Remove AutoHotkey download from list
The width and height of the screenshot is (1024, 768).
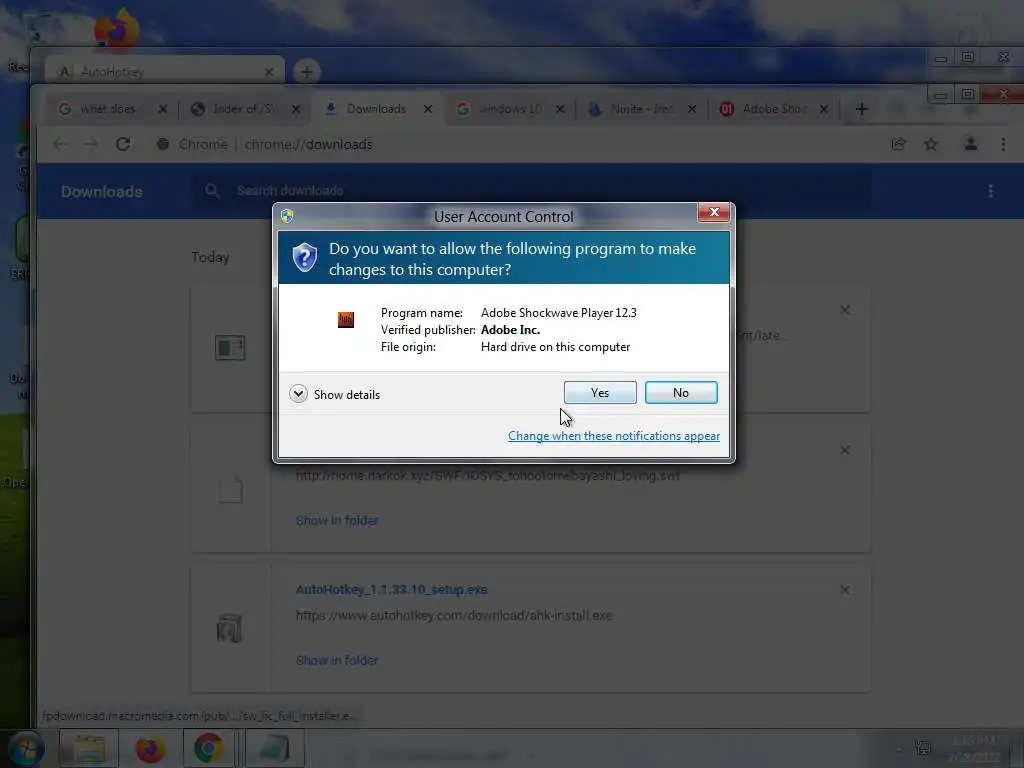point(844,590)
